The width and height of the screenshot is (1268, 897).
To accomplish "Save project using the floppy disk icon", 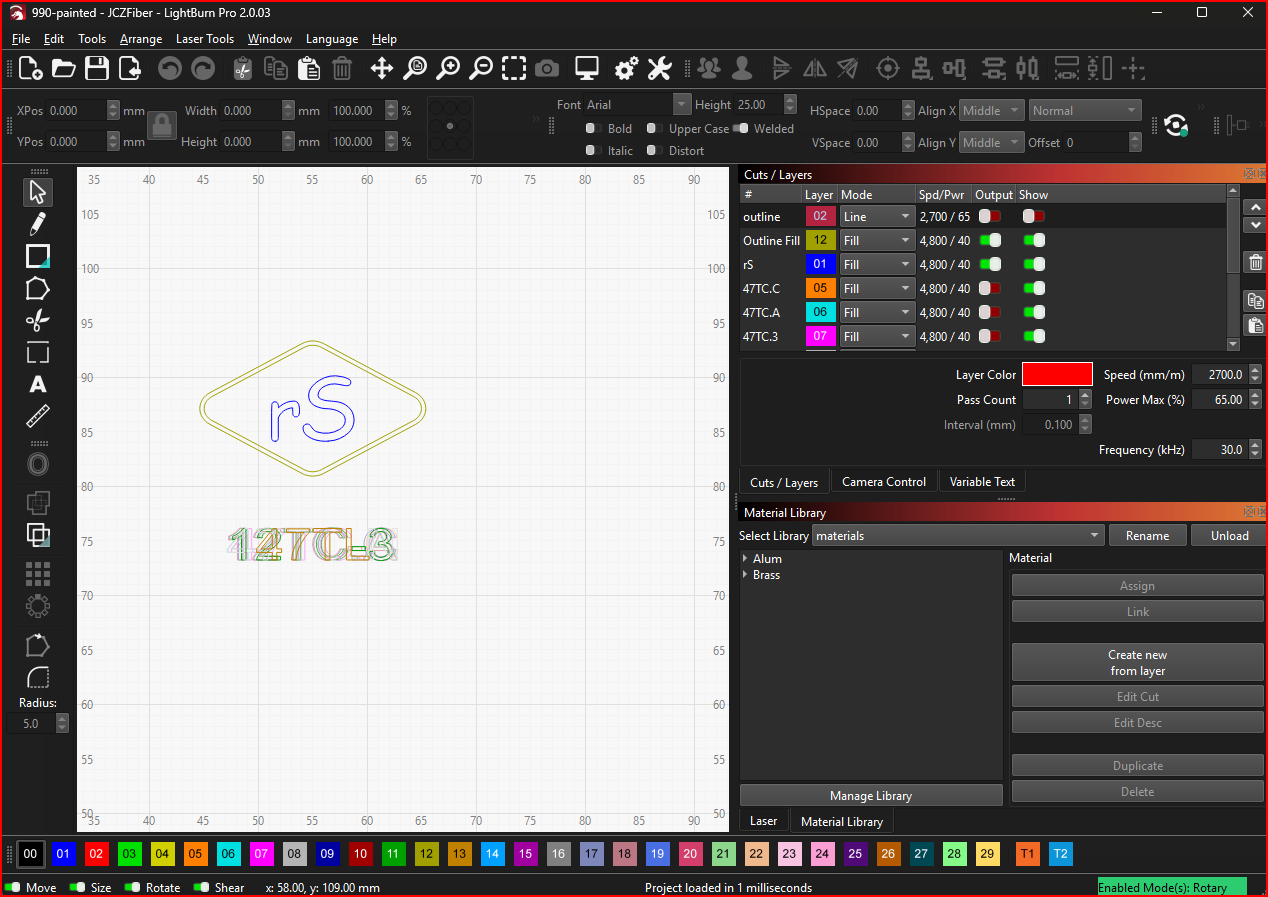I will pos(97,68).
